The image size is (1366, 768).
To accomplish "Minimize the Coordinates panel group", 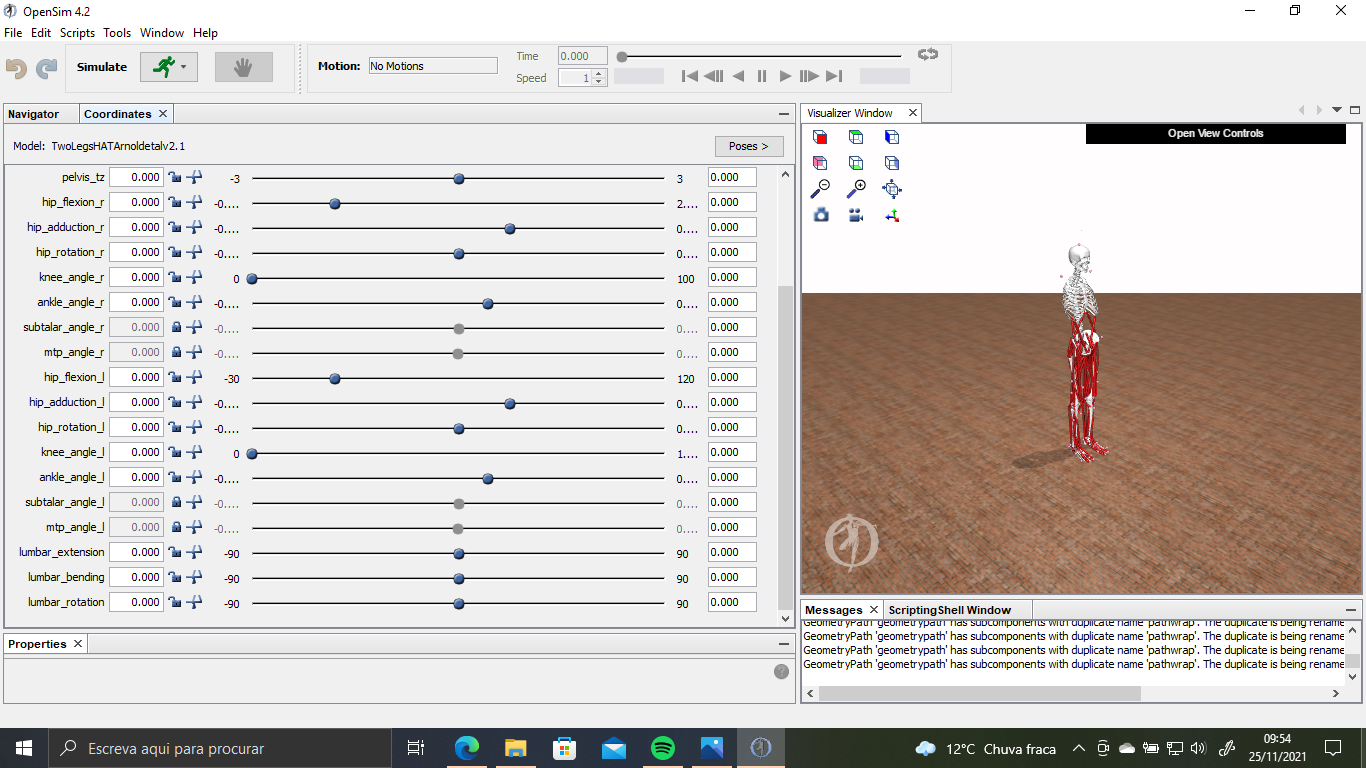I will (784, 114).
